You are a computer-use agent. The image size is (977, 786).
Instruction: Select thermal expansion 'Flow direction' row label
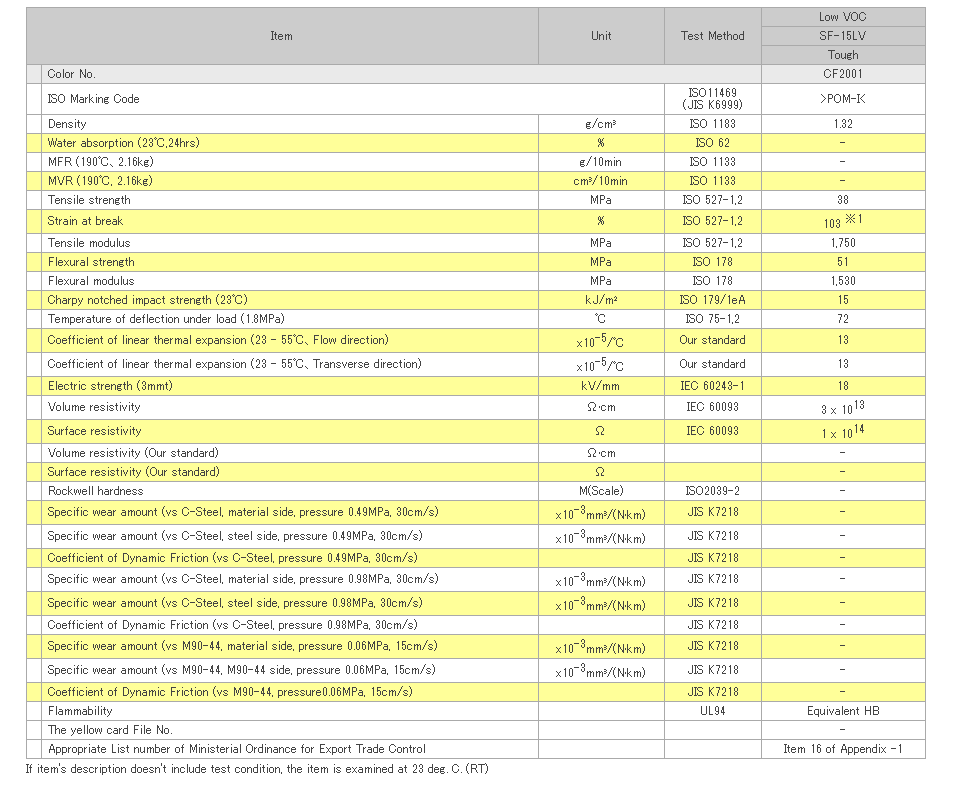pyautogui.click(x=218, y=340)
